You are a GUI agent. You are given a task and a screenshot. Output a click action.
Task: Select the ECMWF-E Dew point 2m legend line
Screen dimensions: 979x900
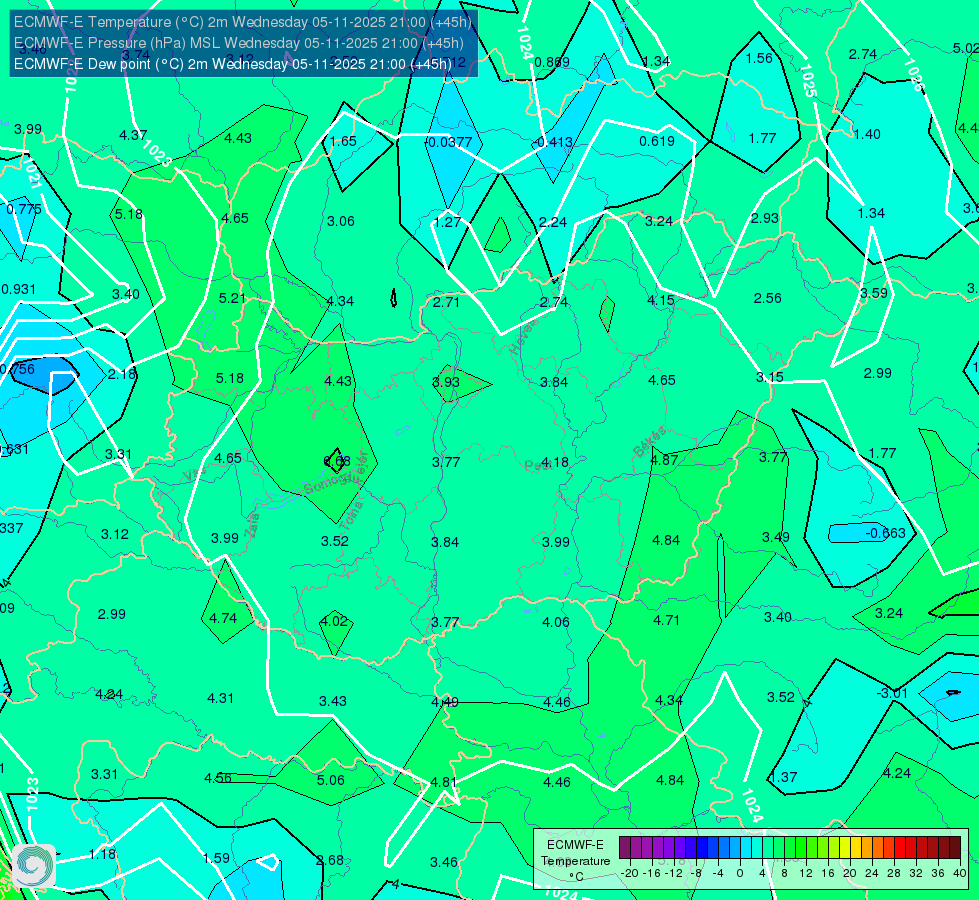[x=233, y=64]
